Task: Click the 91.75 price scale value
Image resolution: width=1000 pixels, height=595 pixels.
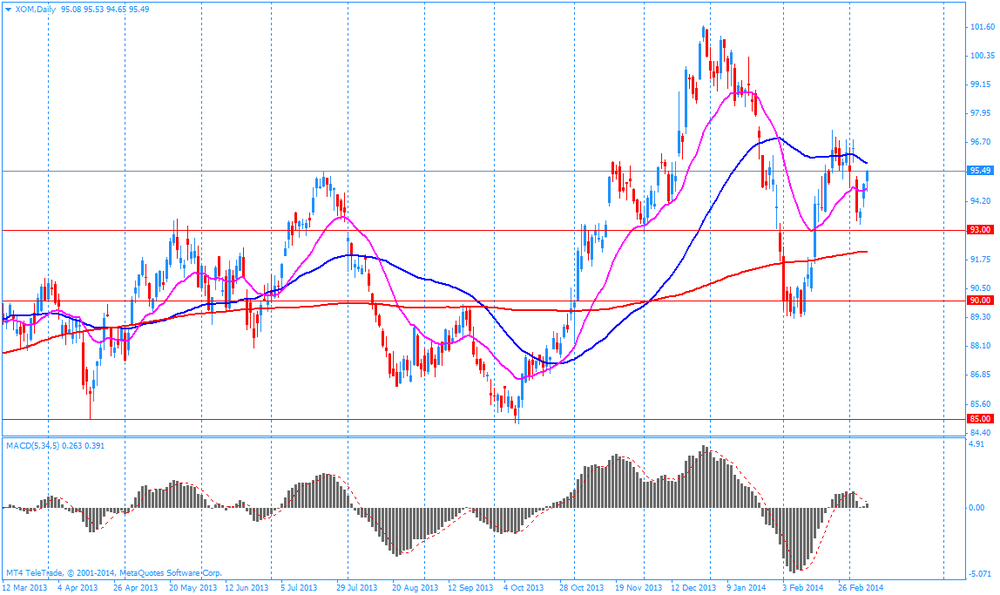Action: pyautogui.click(x=982, y=259)
